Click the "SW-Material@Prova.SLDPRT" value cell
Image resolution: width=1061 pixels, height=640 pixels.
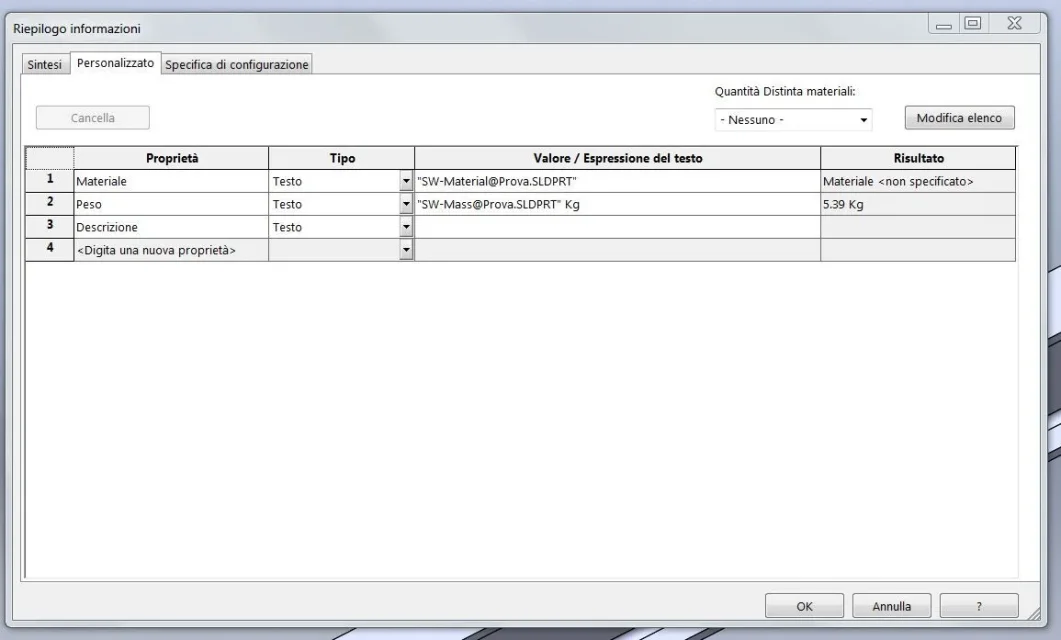617,181
